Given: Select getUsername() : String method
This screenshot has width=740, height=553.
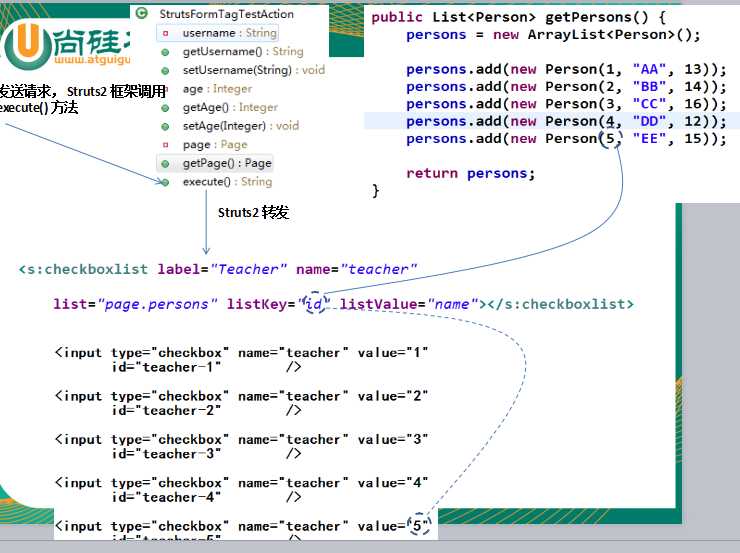Looking at the screenshot, I should point(243,51).
